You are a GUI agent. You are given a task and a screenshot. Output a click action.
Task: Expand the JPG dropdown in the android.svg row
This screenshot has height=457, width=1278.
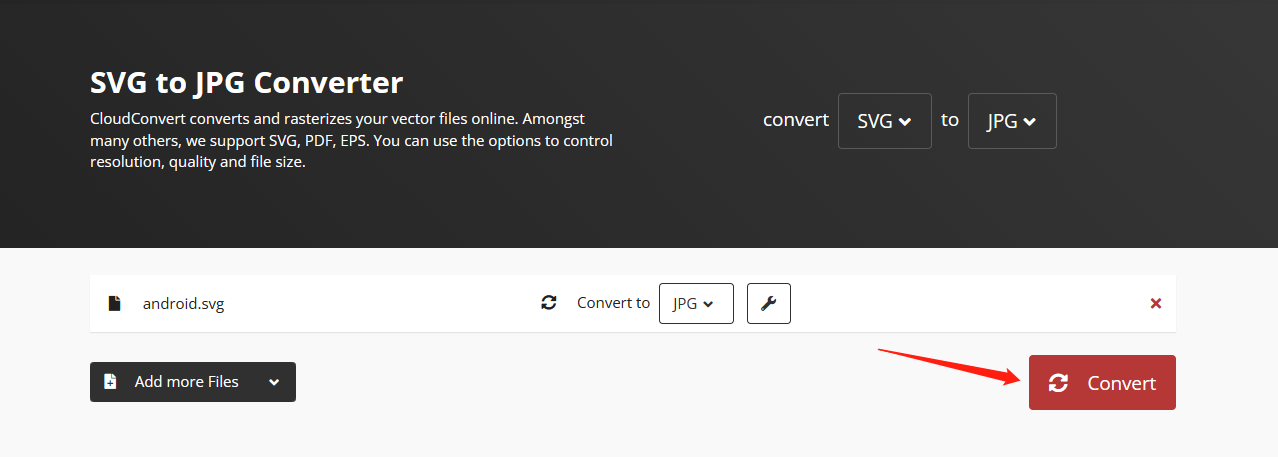[695, 304]
